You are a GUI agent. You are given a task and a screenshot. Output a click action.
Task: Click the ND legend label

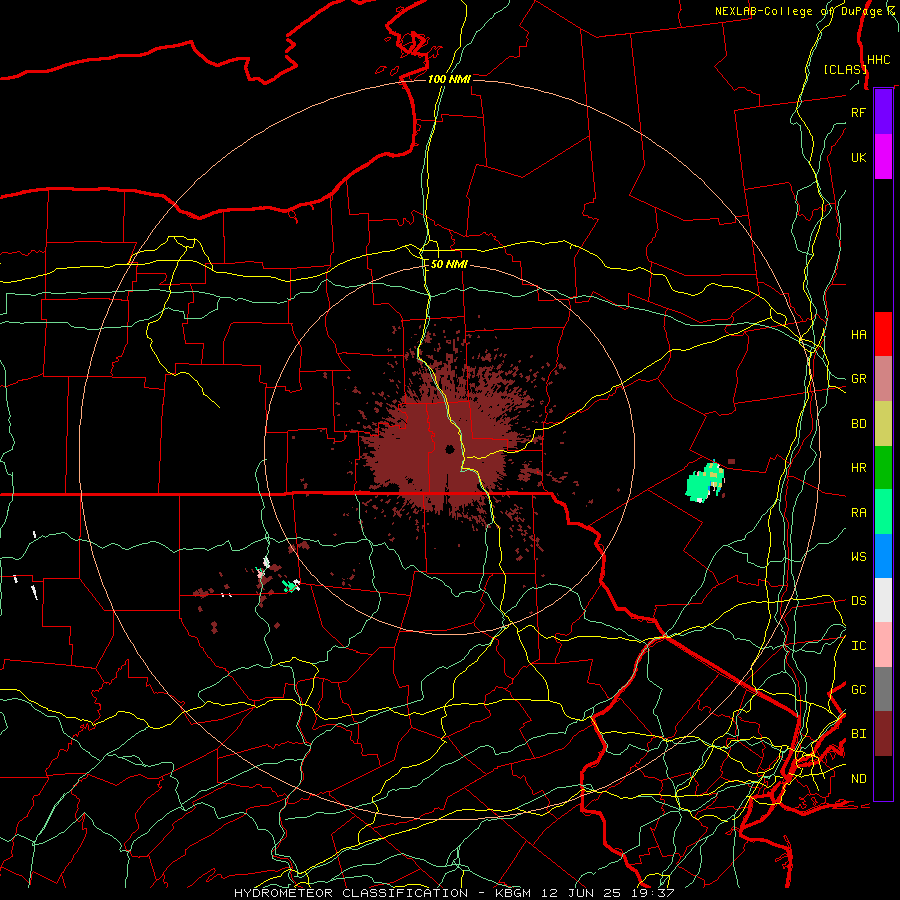pos(858,779)
